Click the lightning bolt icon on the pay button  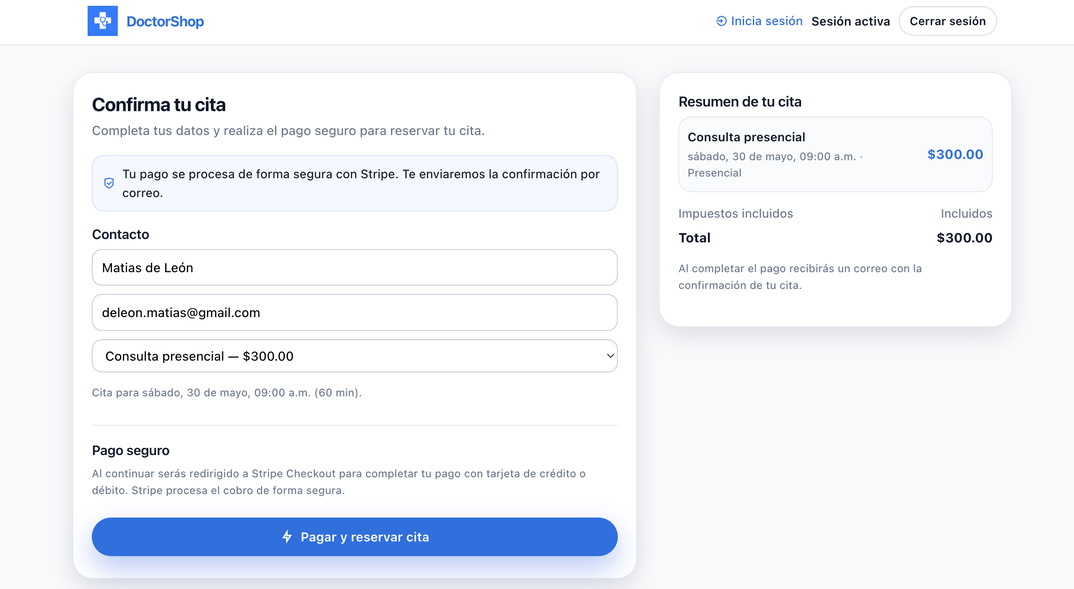(287, 537)
